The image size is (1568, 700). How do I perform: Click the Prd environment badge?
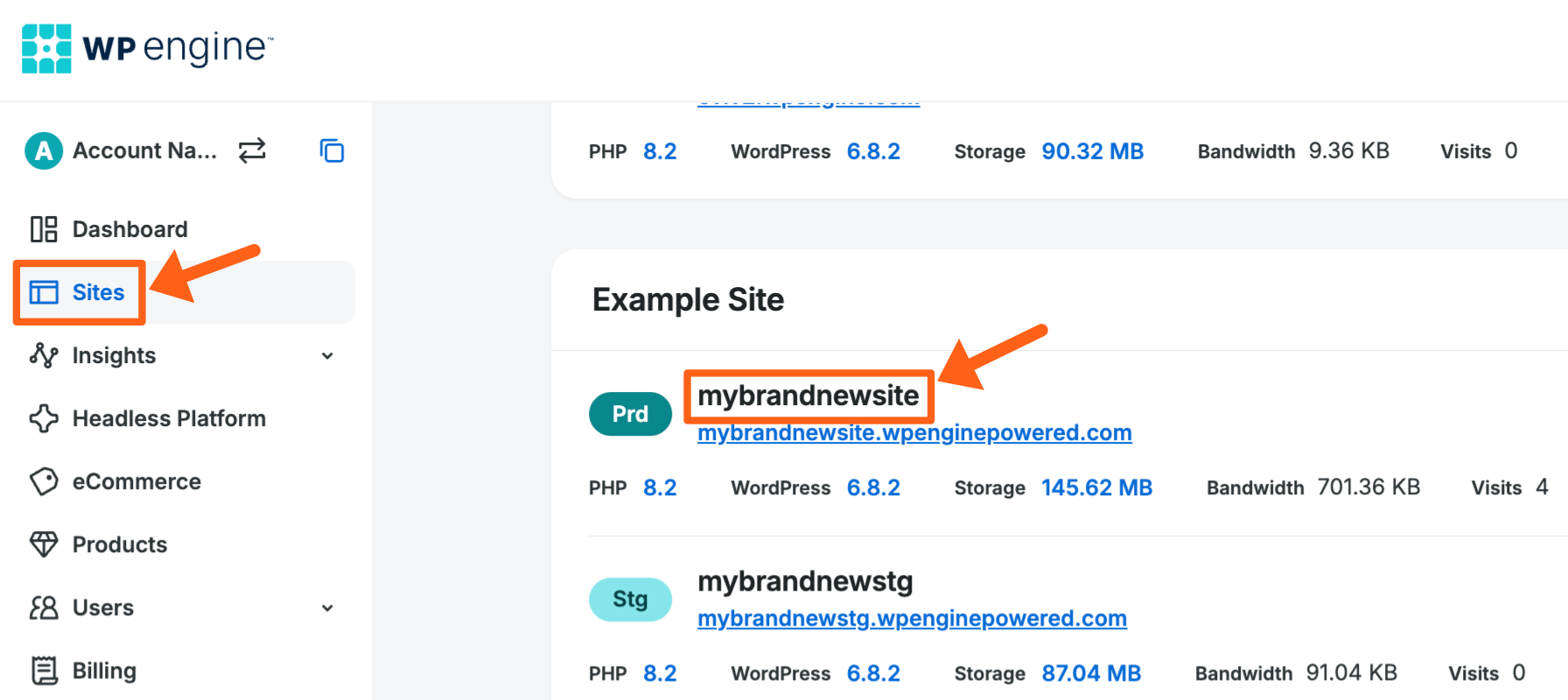(x=630, y=414)
